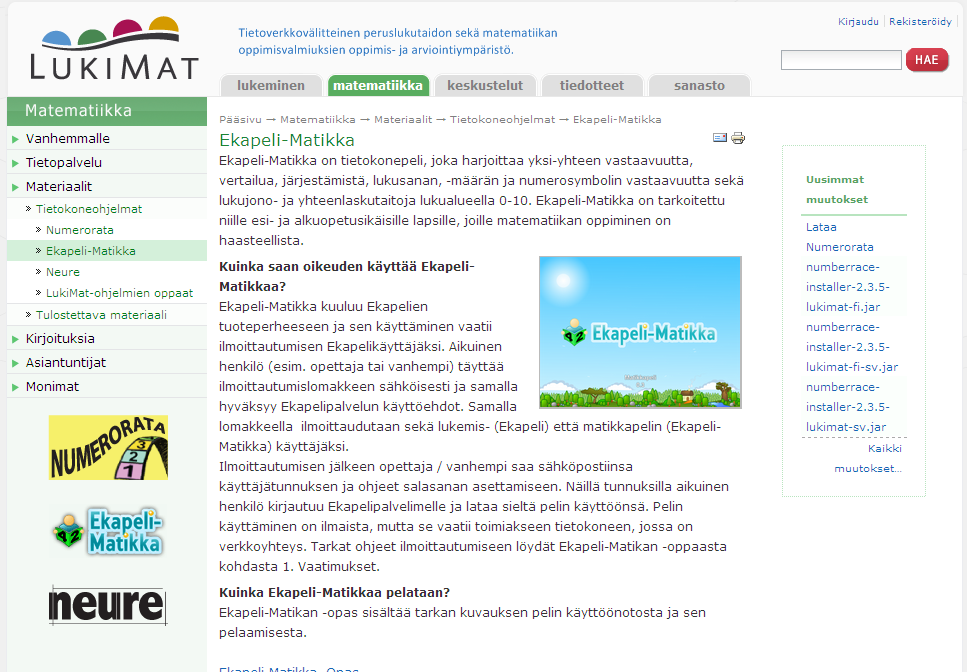Open Vanhemmalle in the sidebar

click(68, 139)
